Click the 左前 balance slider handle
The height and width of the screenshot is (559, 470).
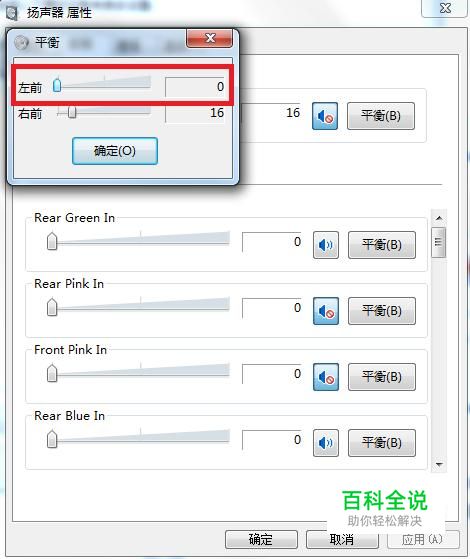[x=57, y=85]
